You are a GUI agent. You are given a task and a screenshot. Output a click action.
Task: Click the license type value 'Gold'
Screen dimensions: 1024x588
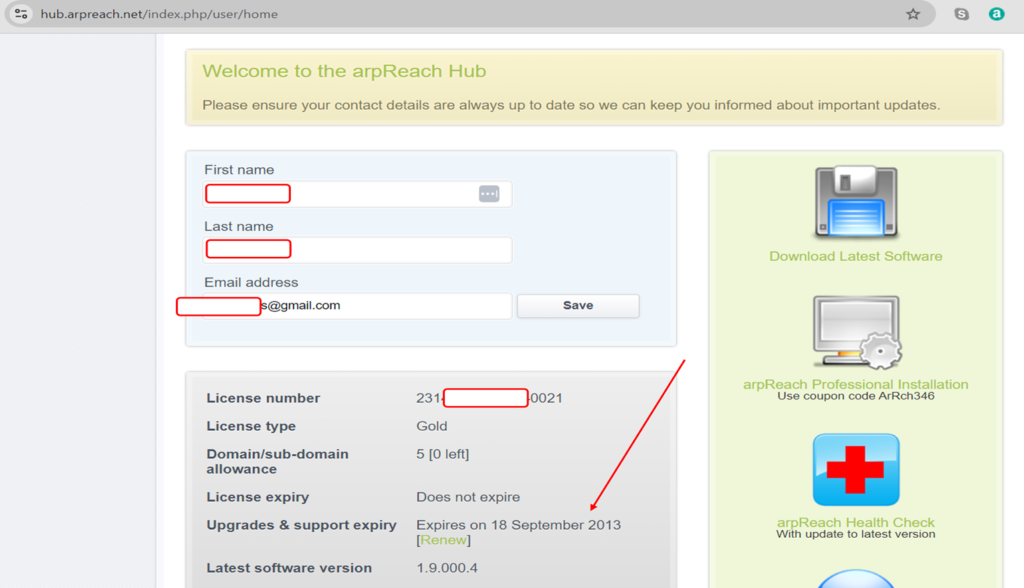click(x=432, y=426)
